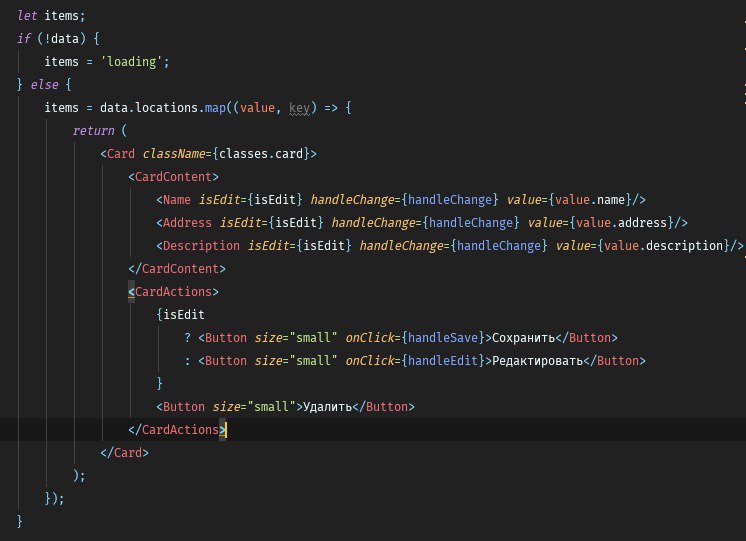Click the 'map' method call
The image size is (746, 541).
click(x=215, y=108)
